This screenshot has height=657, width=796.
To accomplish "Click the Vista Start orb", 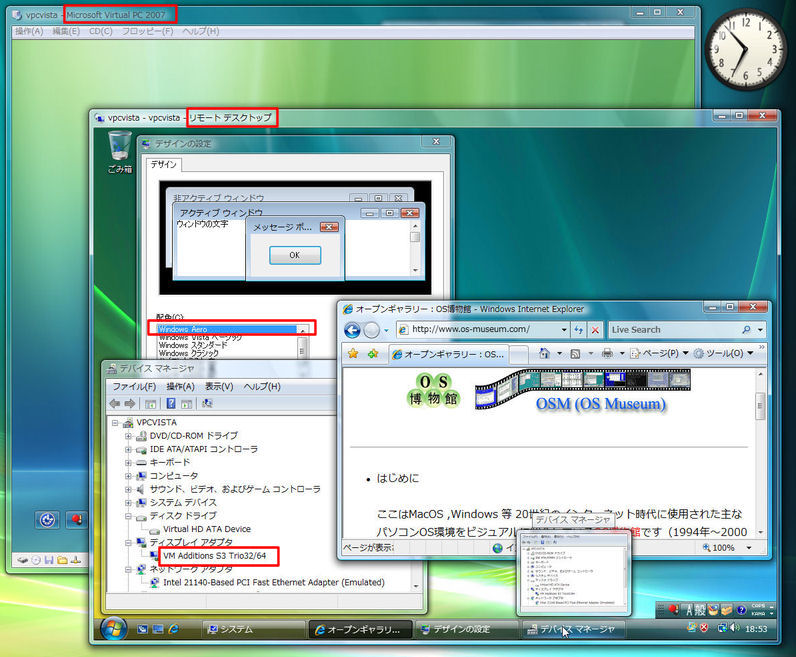I will (x=113, y=629).
